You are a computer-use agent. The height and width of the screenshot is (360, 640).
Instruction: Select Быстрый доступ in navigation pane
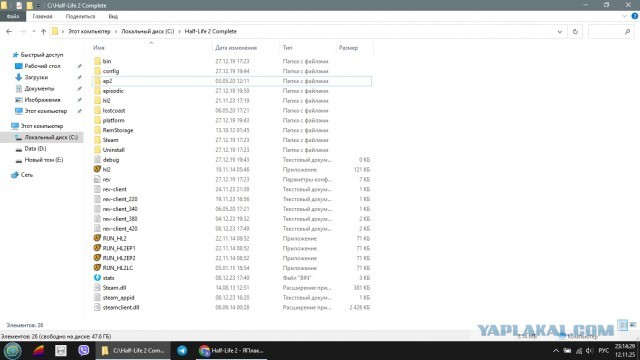42,55
